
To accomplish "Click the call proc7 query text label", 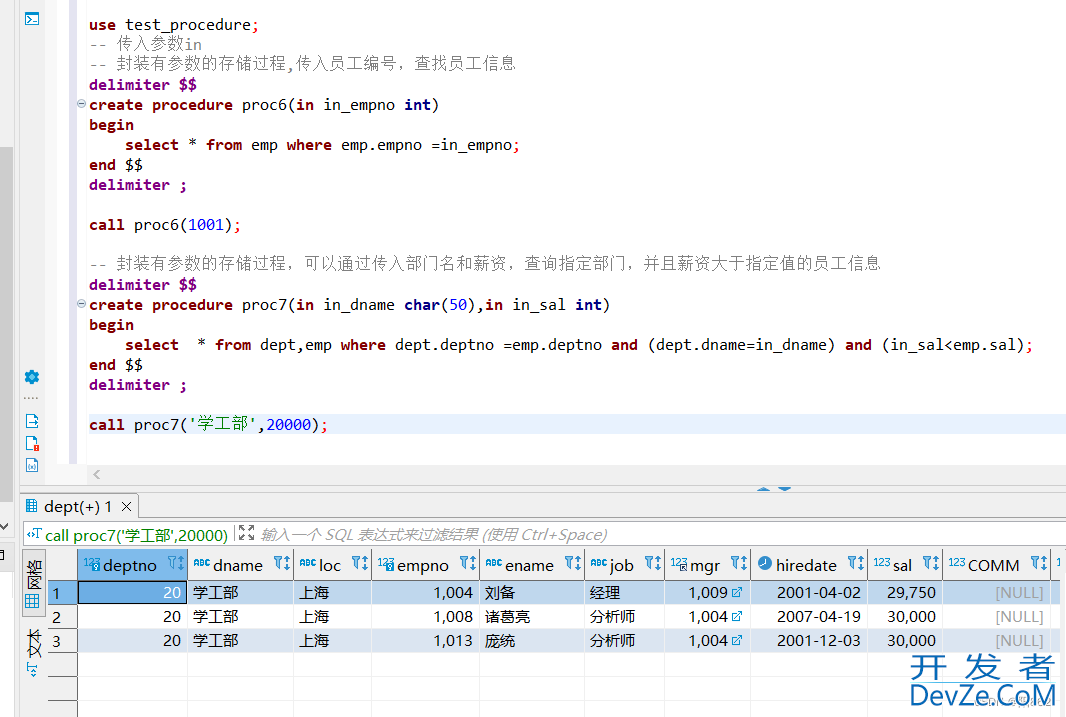I will point(136,536).
